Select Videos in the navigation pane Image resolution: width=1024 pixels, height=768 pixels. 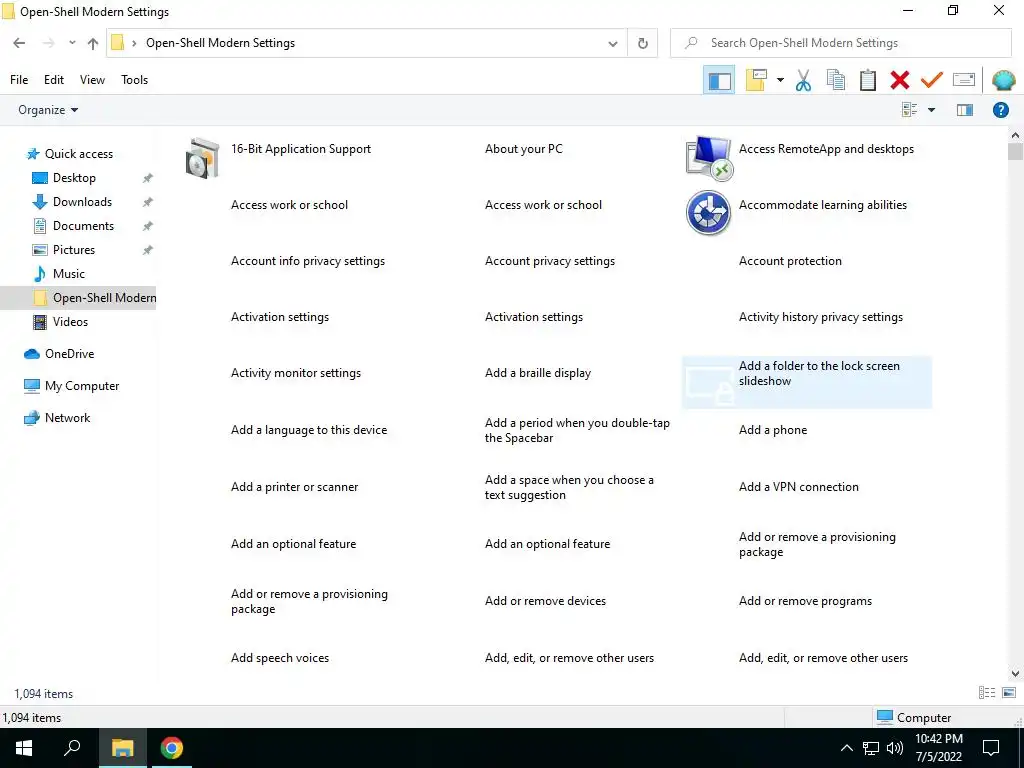70,322
